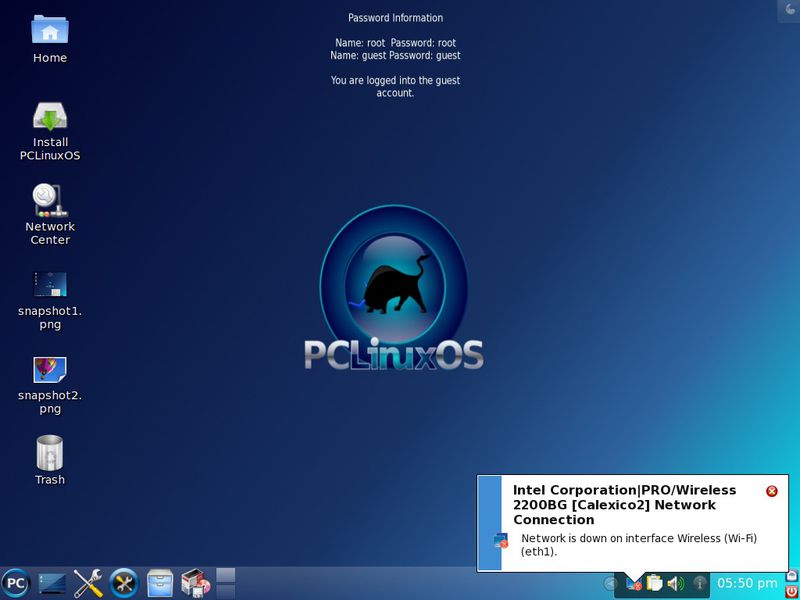Open the wrench and screwdriver settings launcher

pos(88,583)
